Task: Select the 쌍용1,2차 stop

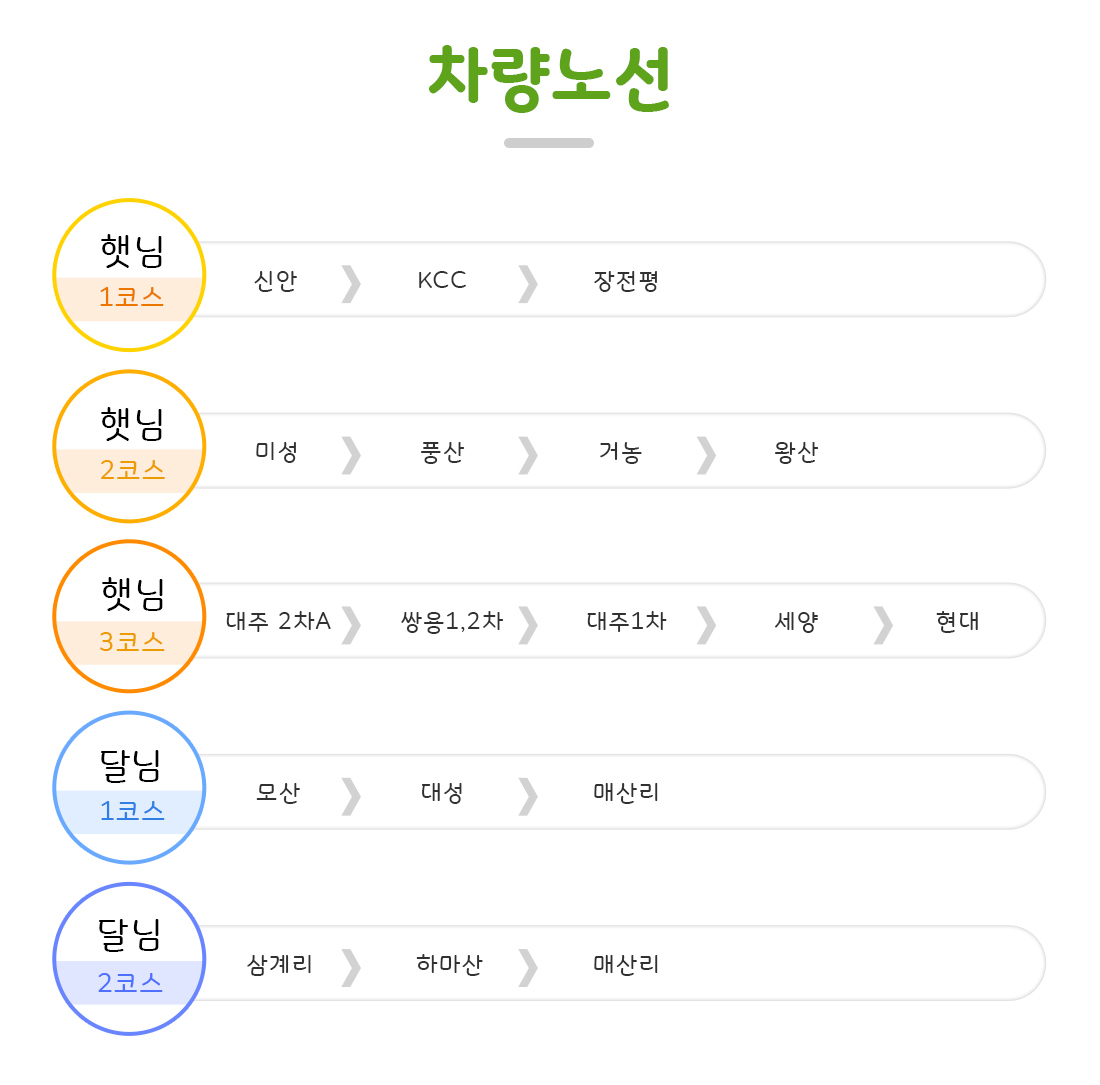Action: [x=451, y=622]
